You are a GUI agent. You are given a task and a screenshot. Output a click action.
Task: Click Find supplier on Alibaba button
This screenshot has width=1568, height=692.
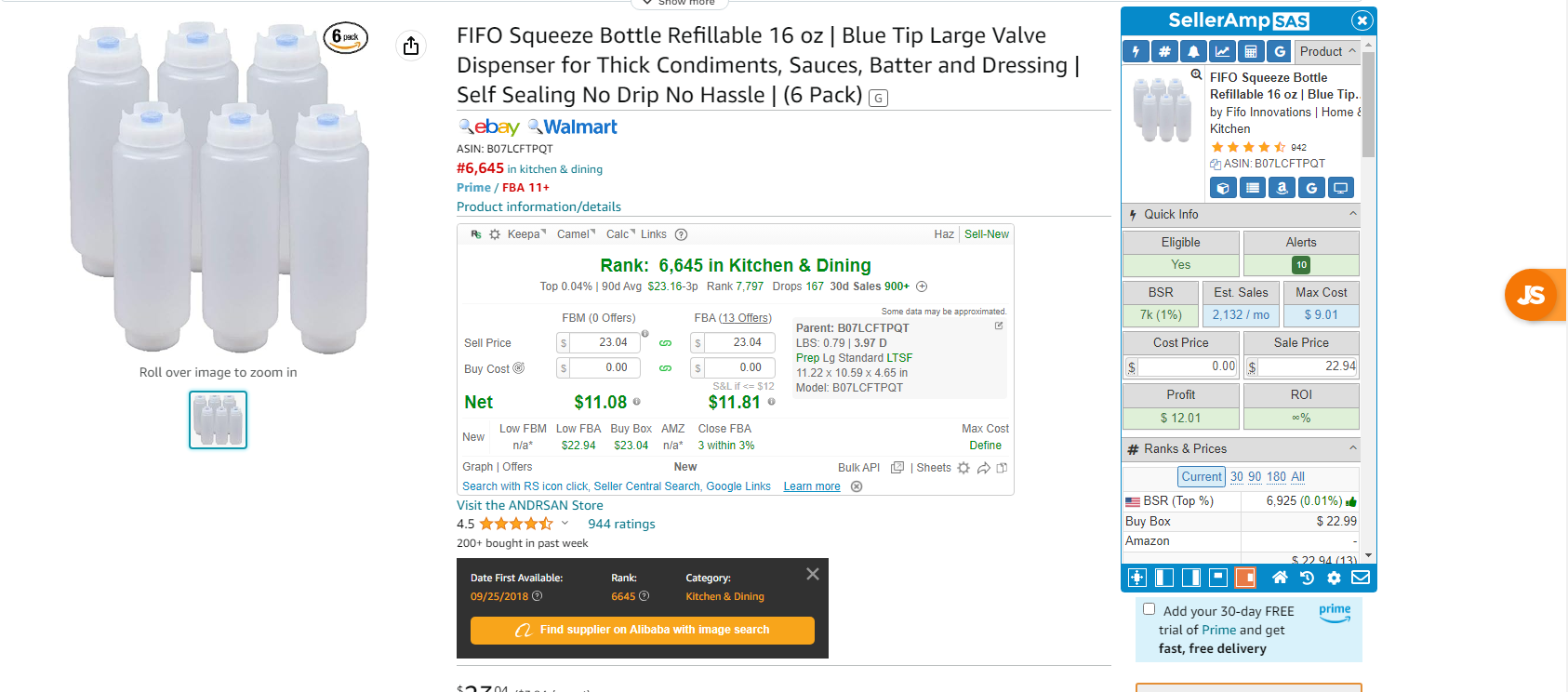[x=643, y=630]
